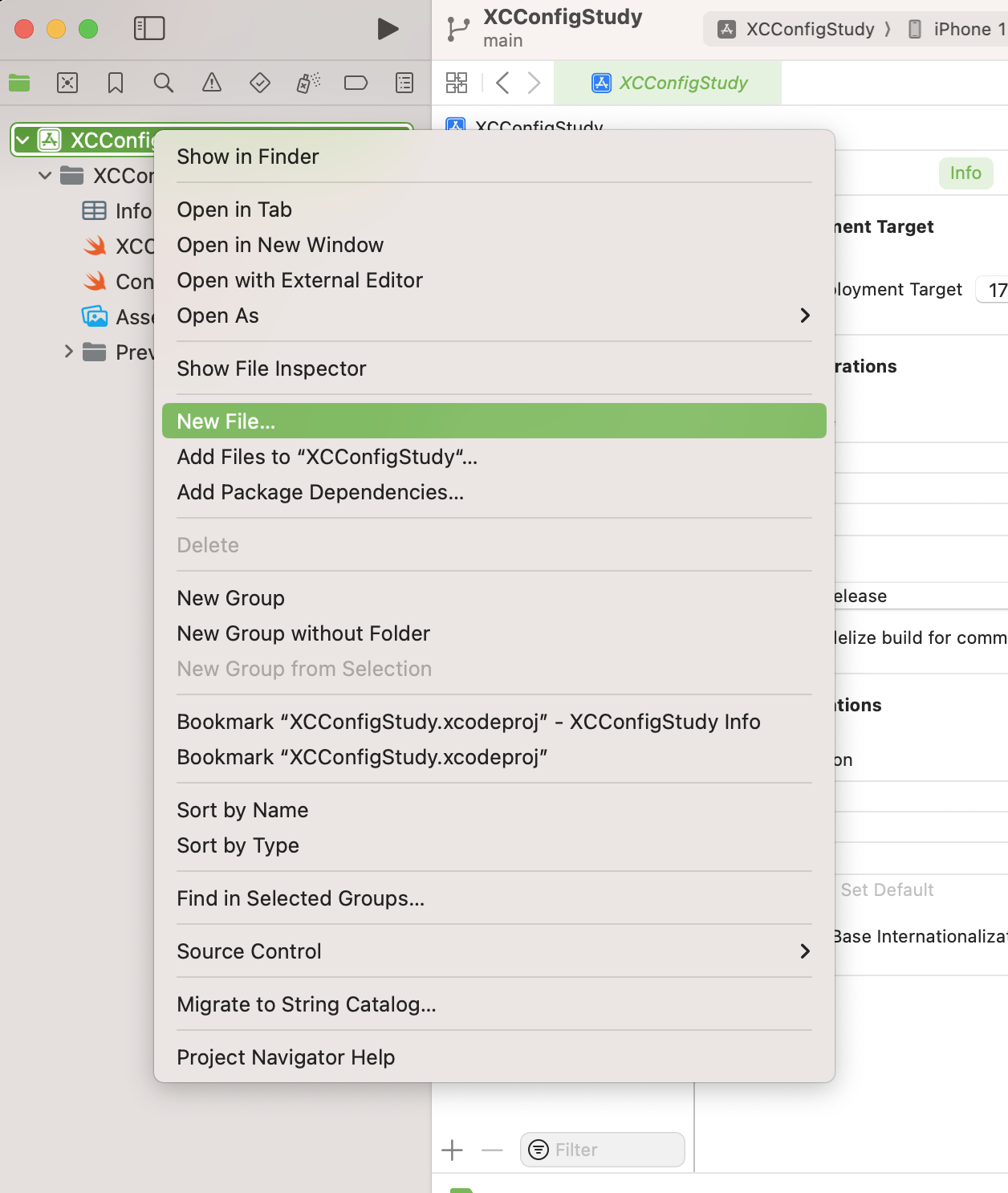Run the project with the play button

[x=388, y=29]
